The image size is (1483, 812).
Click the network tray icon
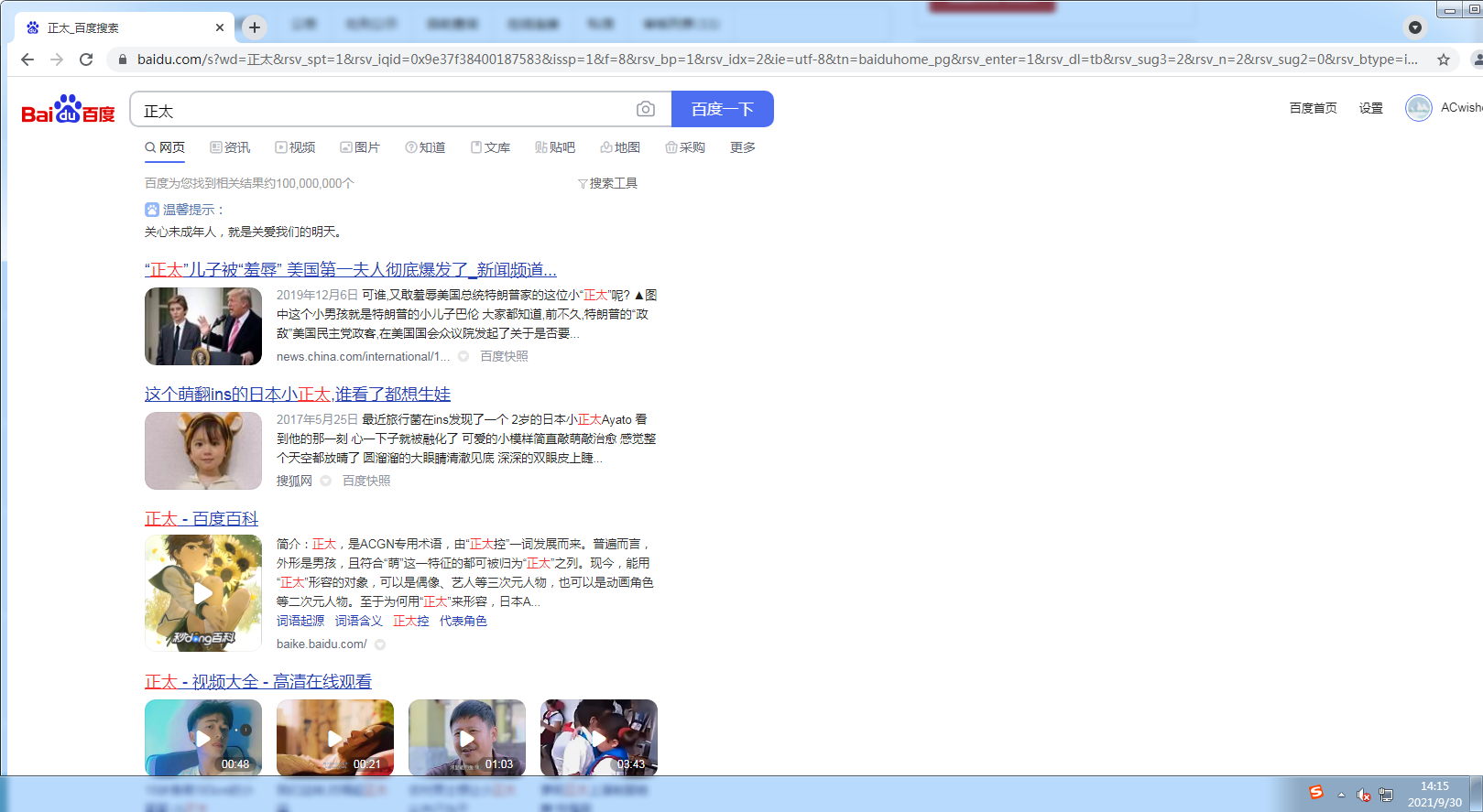(1386, 795)
